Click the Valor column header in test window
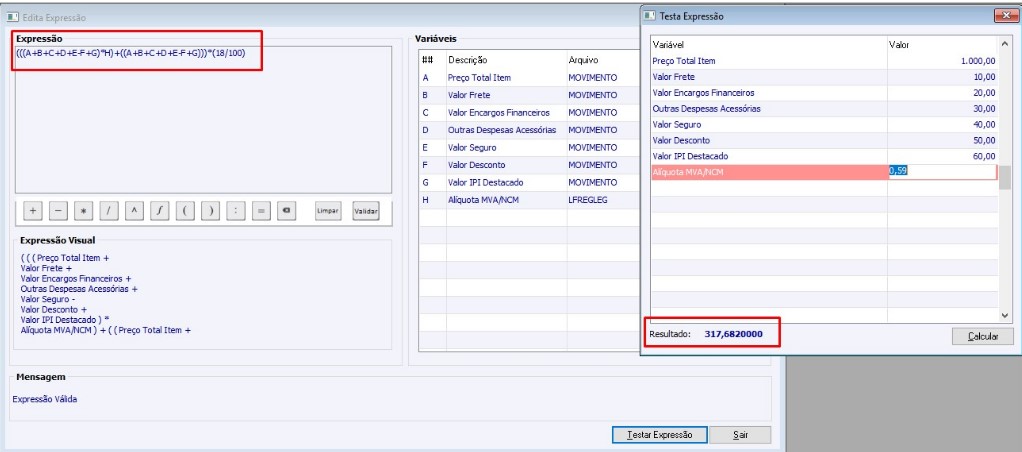Image resolution: width=1022 pixels, height=452 pixels. pos(899,44)
